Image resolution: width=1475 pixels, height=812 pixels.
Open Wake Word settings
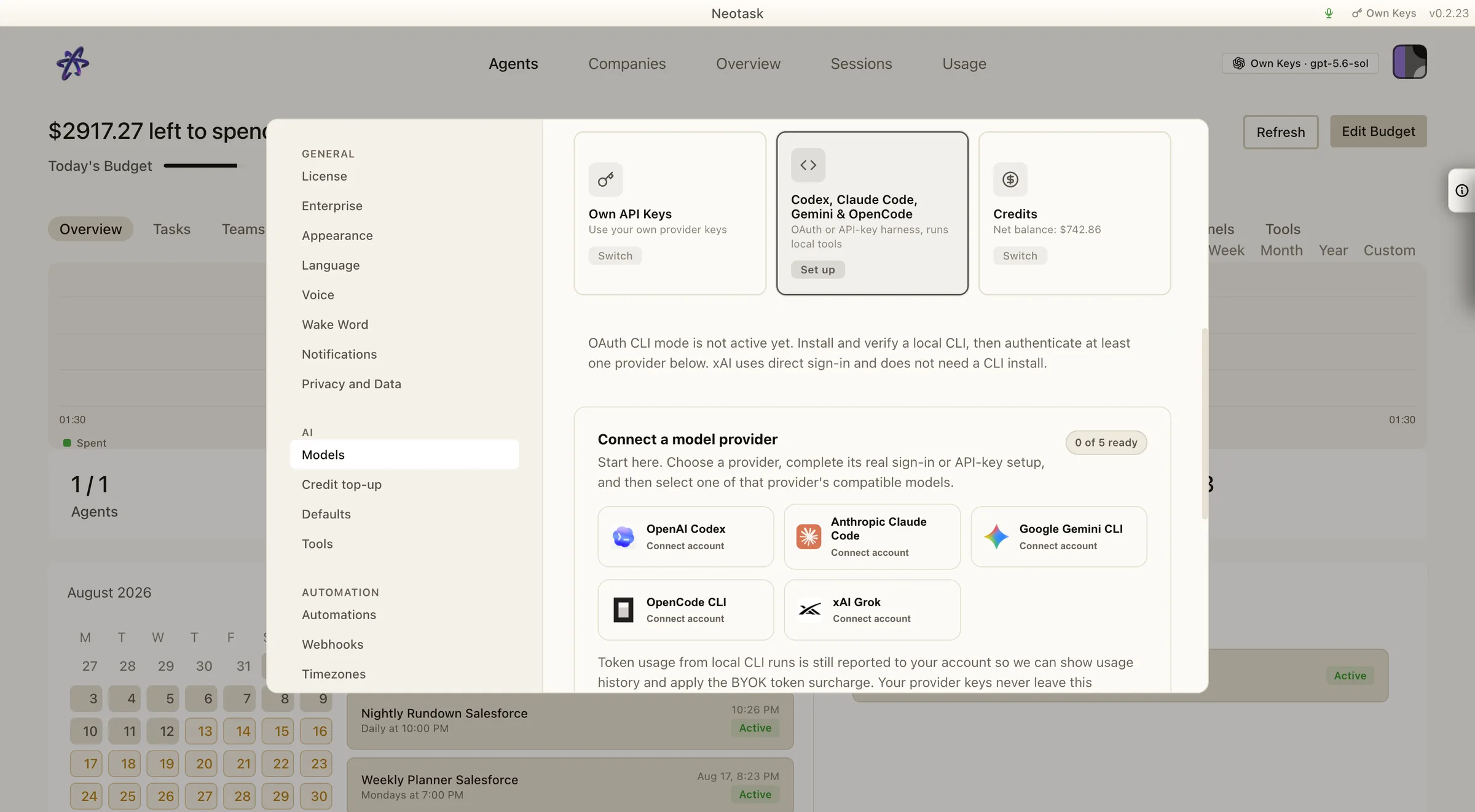click(404, 325)
